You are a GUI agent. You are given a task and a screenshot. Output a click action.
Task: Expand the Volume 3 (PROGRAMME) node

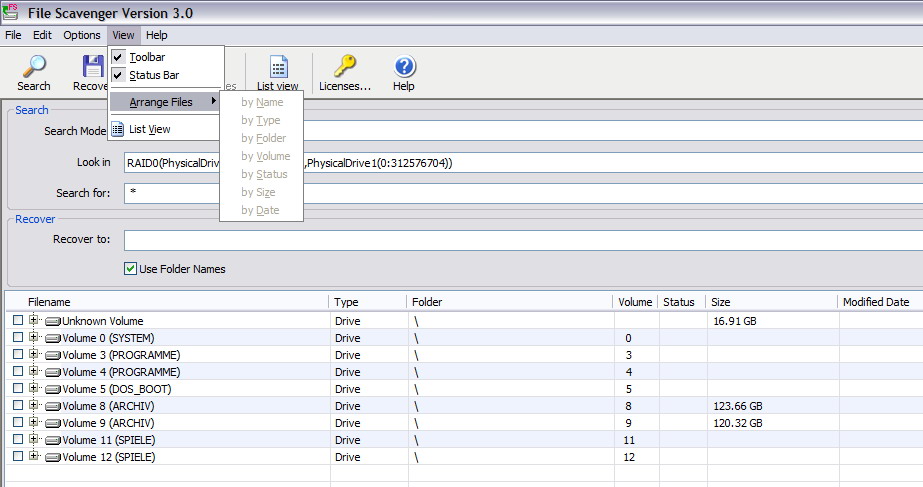[x=34, y=354]
